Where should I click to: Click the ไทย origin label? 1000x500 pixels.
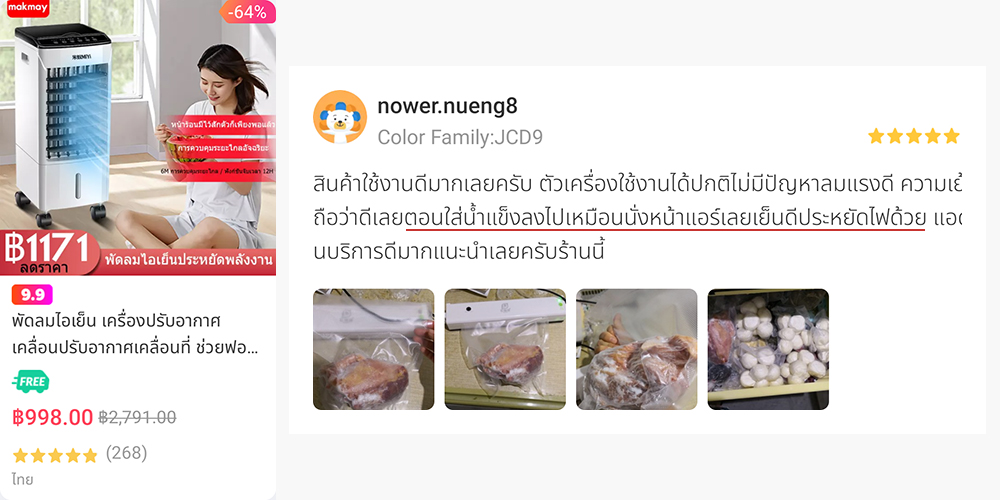(22, 480)
